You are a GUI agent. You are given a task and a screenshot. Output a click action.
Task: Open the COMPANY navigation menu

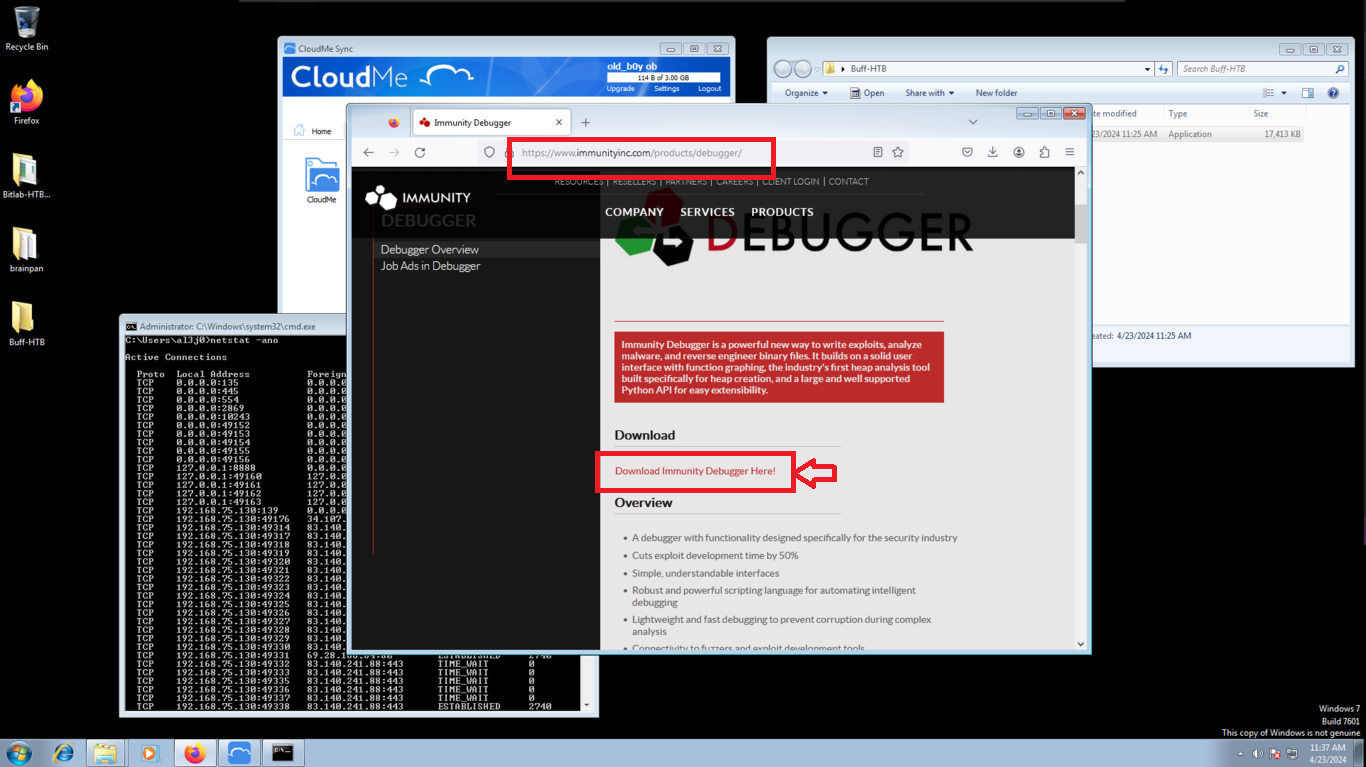634,212
